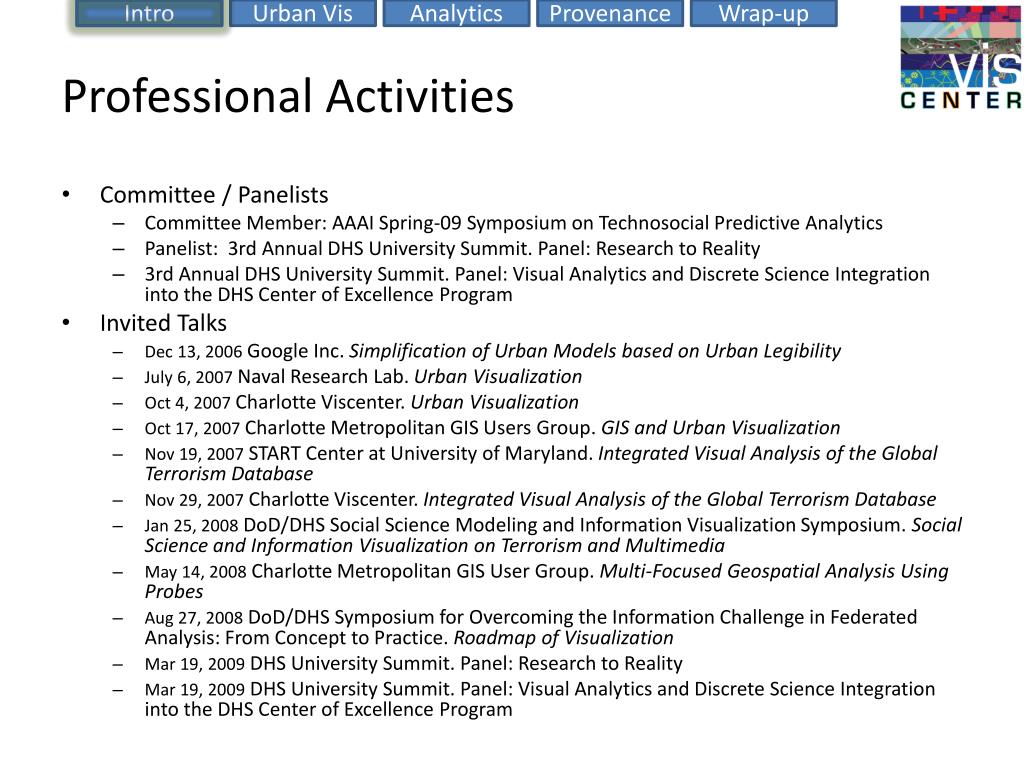Screen dimensions: 1024x768
Task: Click the VIS CENTER logo
Action: (x=961, y=57)
